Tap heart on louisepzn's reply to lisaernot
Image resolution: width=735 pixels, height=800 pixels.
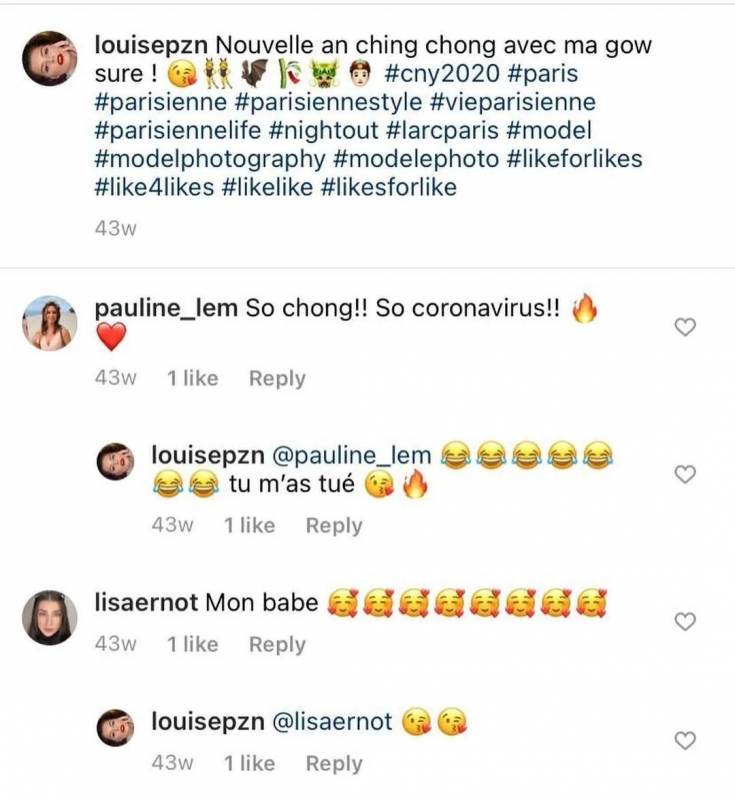[685, 740]
